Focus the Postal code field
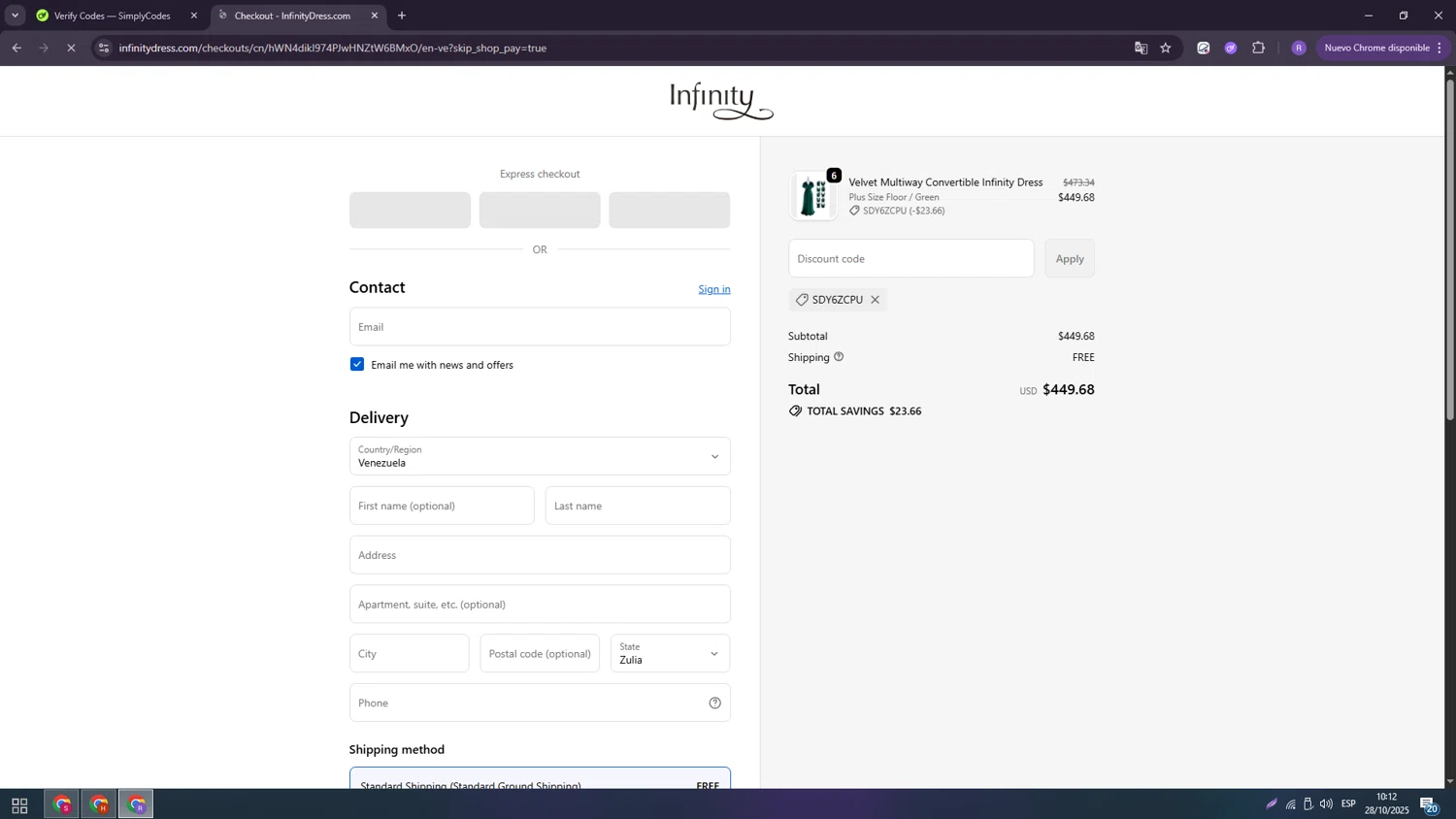 pyautogui.click(x=540, y=653)
